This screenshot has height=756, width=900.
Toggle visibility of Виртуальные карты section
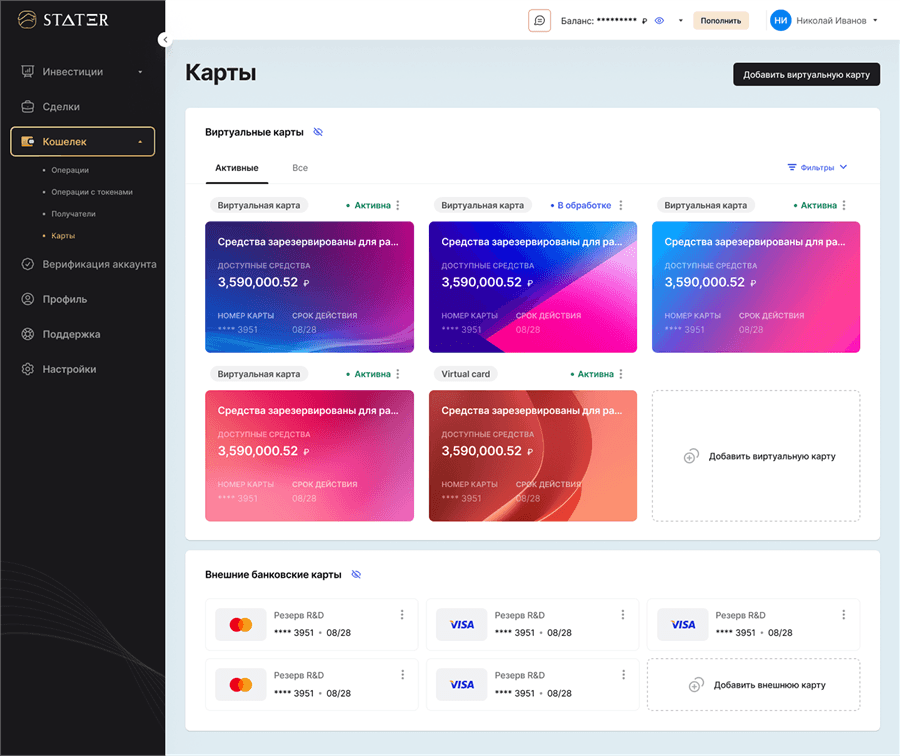tap(318, 132)
